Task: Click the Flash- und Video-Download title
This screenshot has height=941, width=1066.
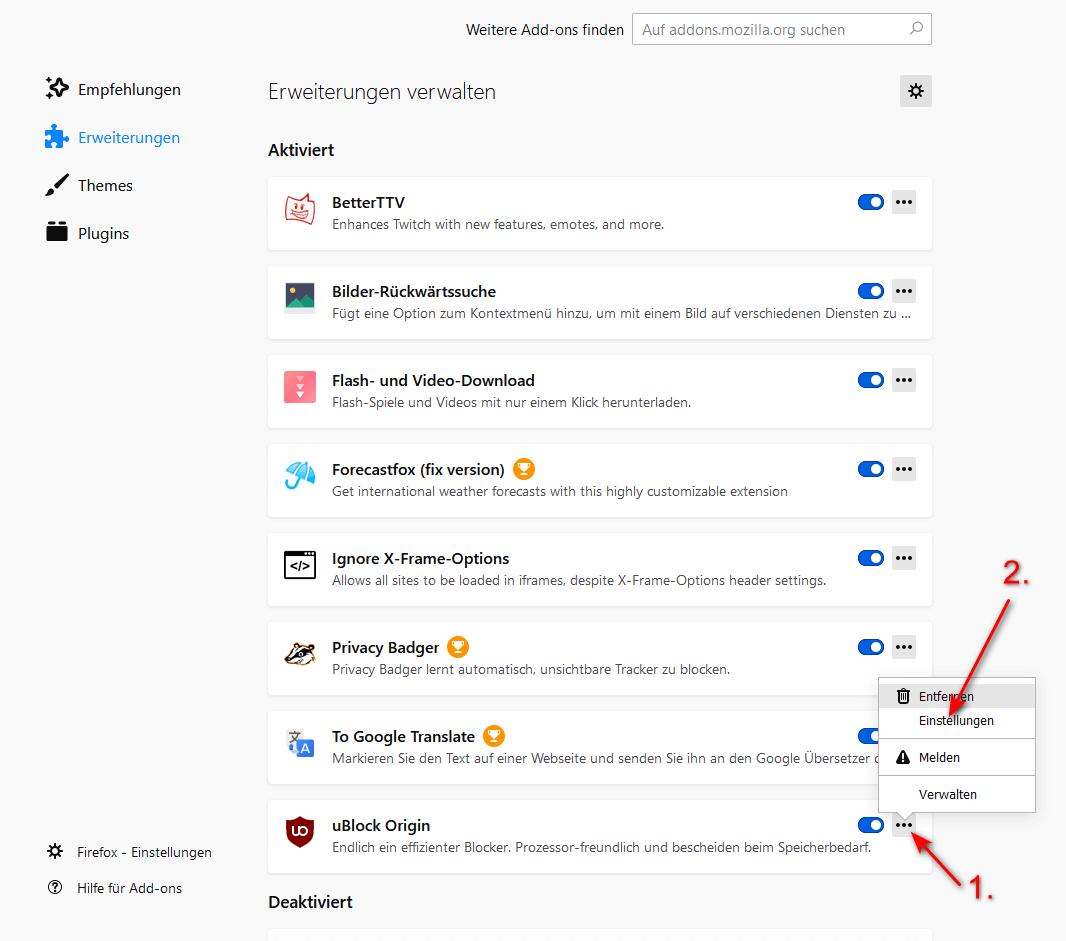Action: [x=433, y=380]
